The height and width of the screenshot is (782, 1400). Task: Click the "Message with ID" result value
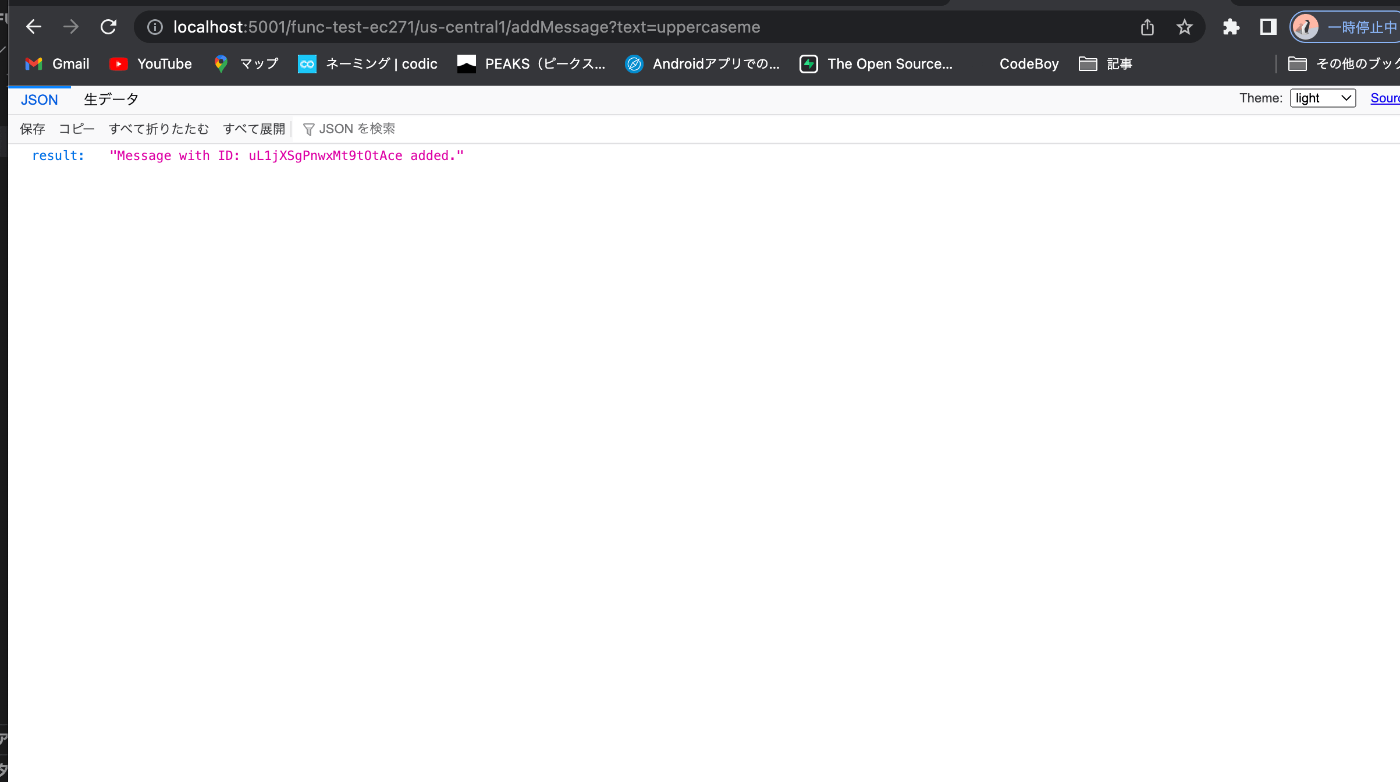pos(287,156)
